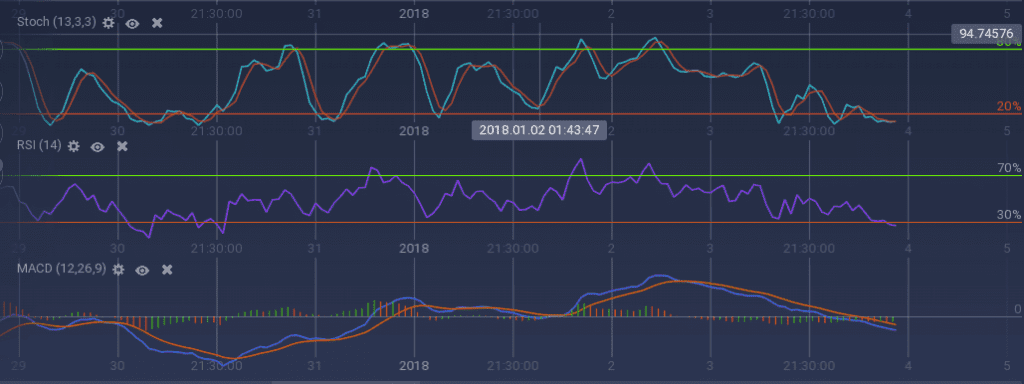The height and width of the screenshot is (384, 1024).
Task: Click the RSI (14) label
Action: point(39,146)
